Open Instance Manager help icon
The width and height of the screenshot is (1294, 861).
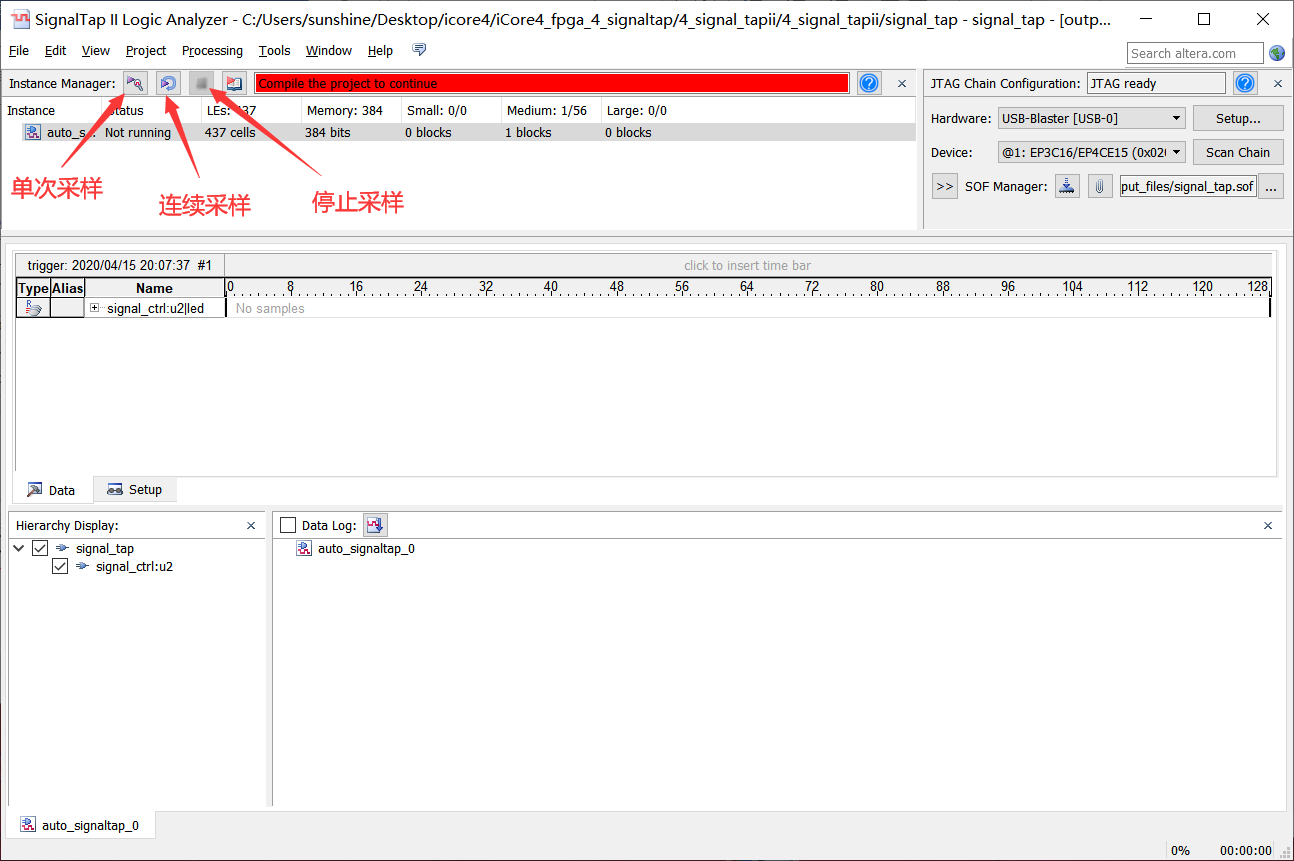[x=869, y=84]
